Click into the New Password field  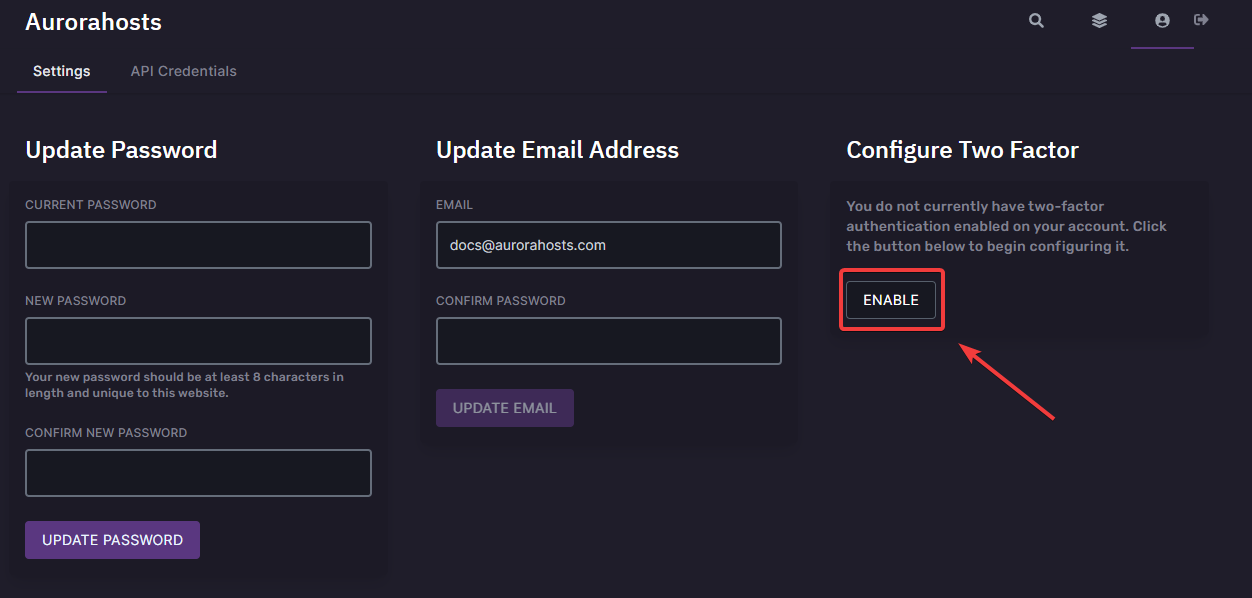coord(198,341)
